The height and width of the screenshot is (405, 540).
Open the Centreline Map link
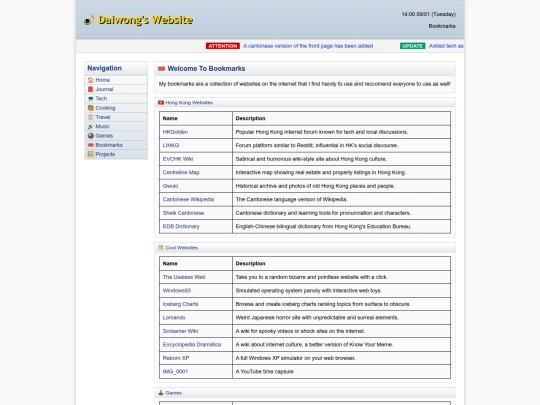(x=181, y=172)
